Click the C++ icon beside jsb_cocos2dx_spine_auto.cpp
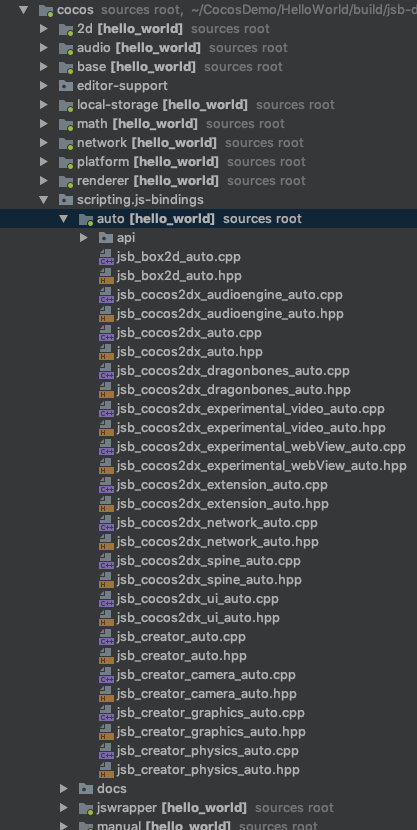 [x=106, y=561]
